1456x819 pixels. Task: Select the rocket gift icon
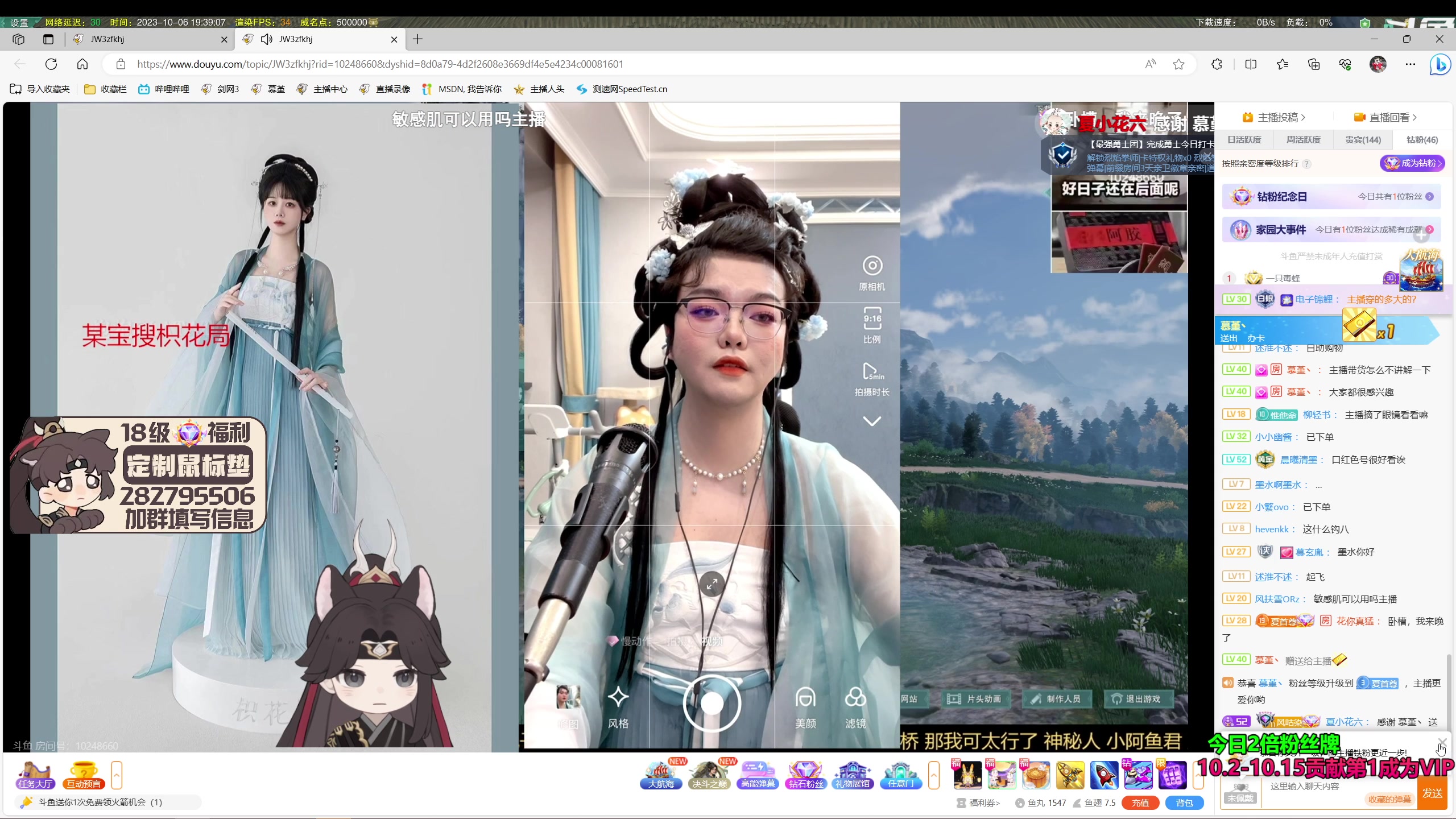1104,776
